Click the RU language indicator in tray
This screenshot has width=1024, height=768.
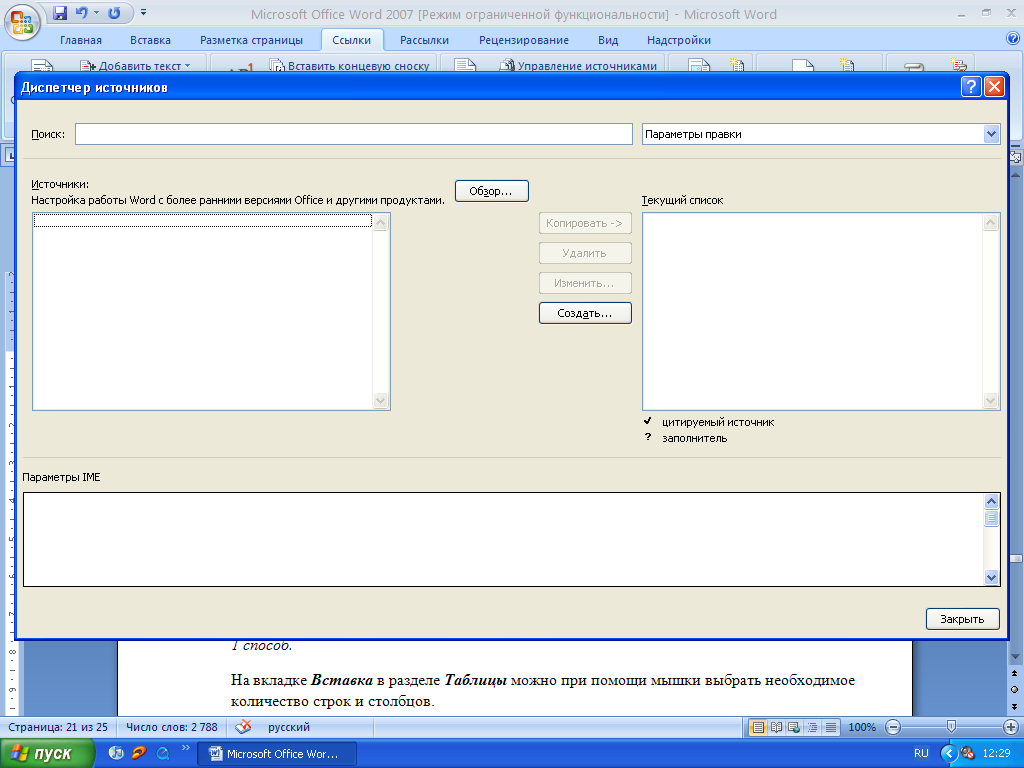point(921,753)
